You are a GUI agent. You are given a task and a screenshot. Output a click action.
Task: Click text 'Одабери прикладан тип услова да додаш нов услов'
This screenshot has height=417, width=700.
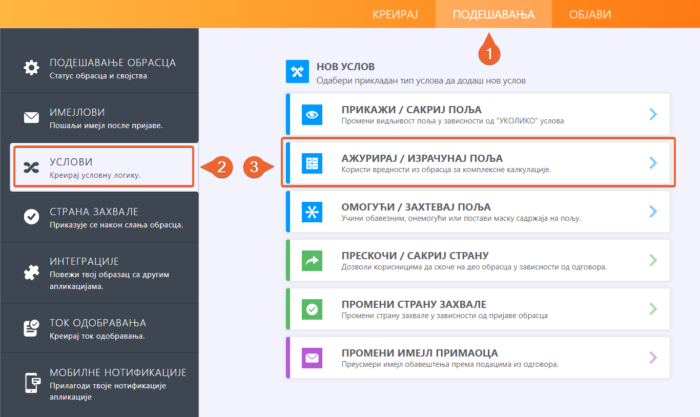tap(421, 81)
